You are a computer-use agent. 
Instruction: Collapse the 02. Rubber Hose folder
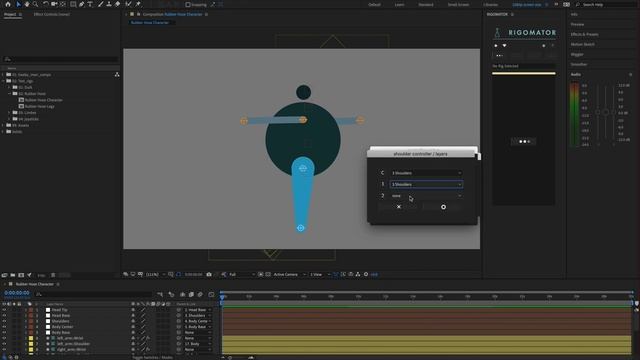tap(9, 93)
